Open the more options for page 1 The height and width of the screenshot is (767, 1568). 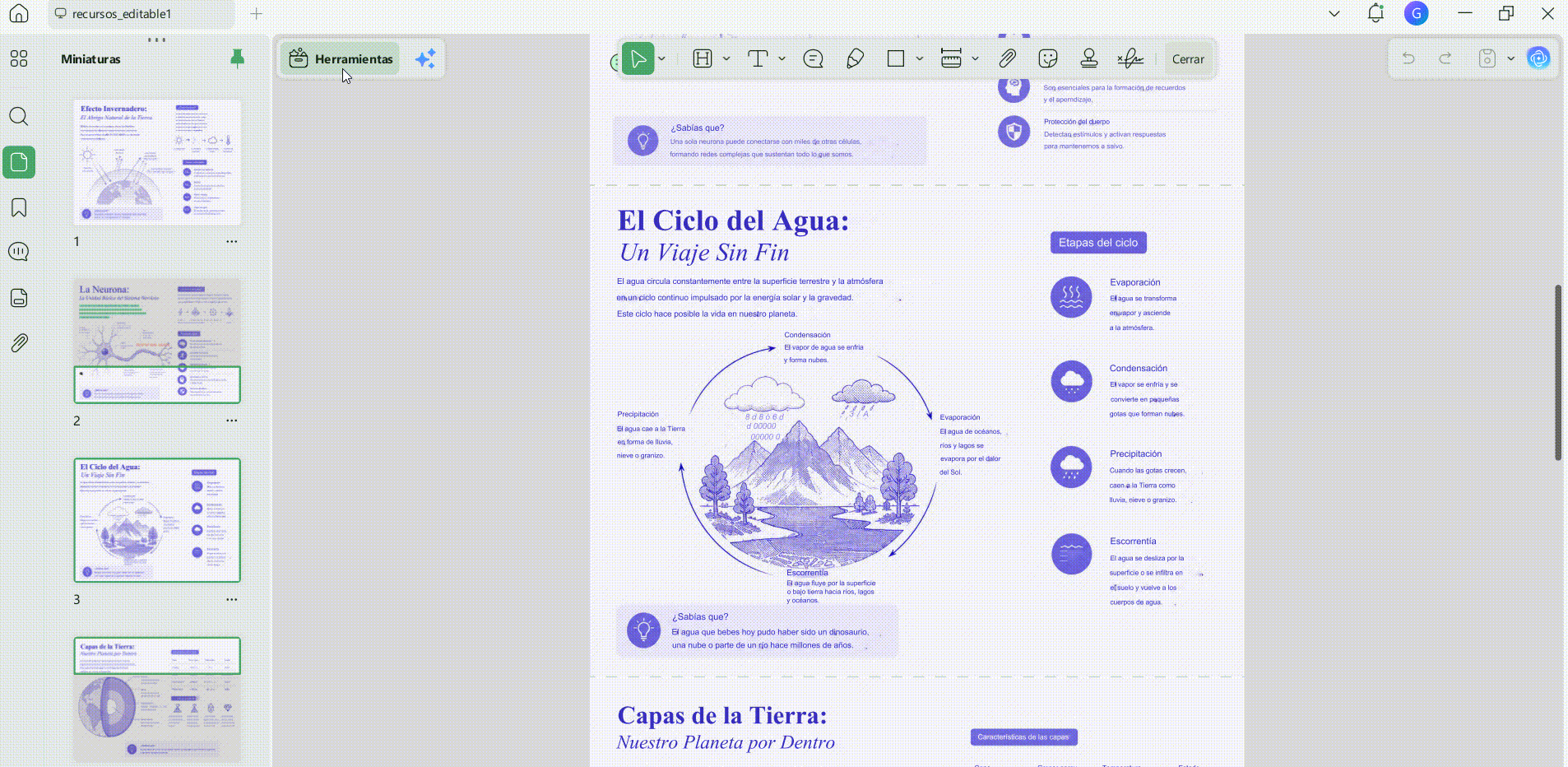(x=232, y=242)
